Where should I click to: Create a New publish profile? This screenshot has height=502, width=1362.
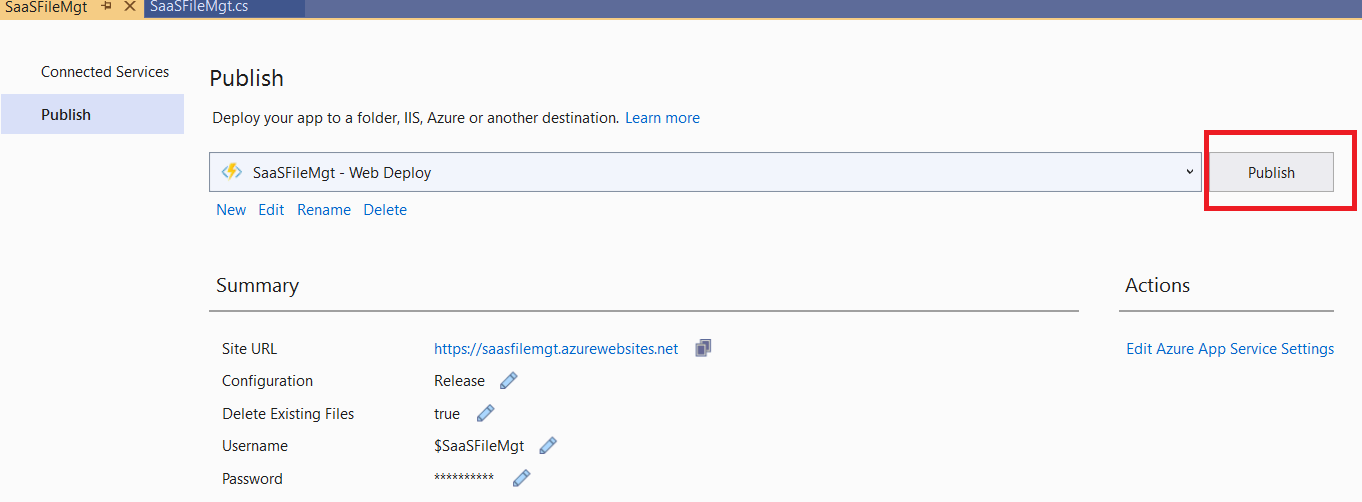[x=231, y=210]
